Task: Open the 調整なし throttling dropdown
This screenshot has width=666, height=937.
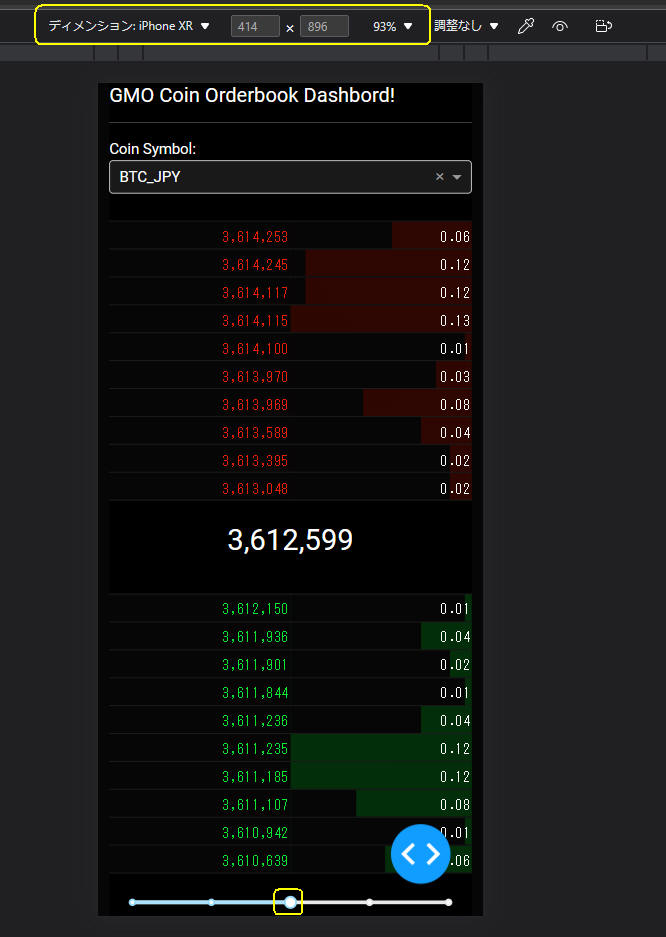Action: 466,26
